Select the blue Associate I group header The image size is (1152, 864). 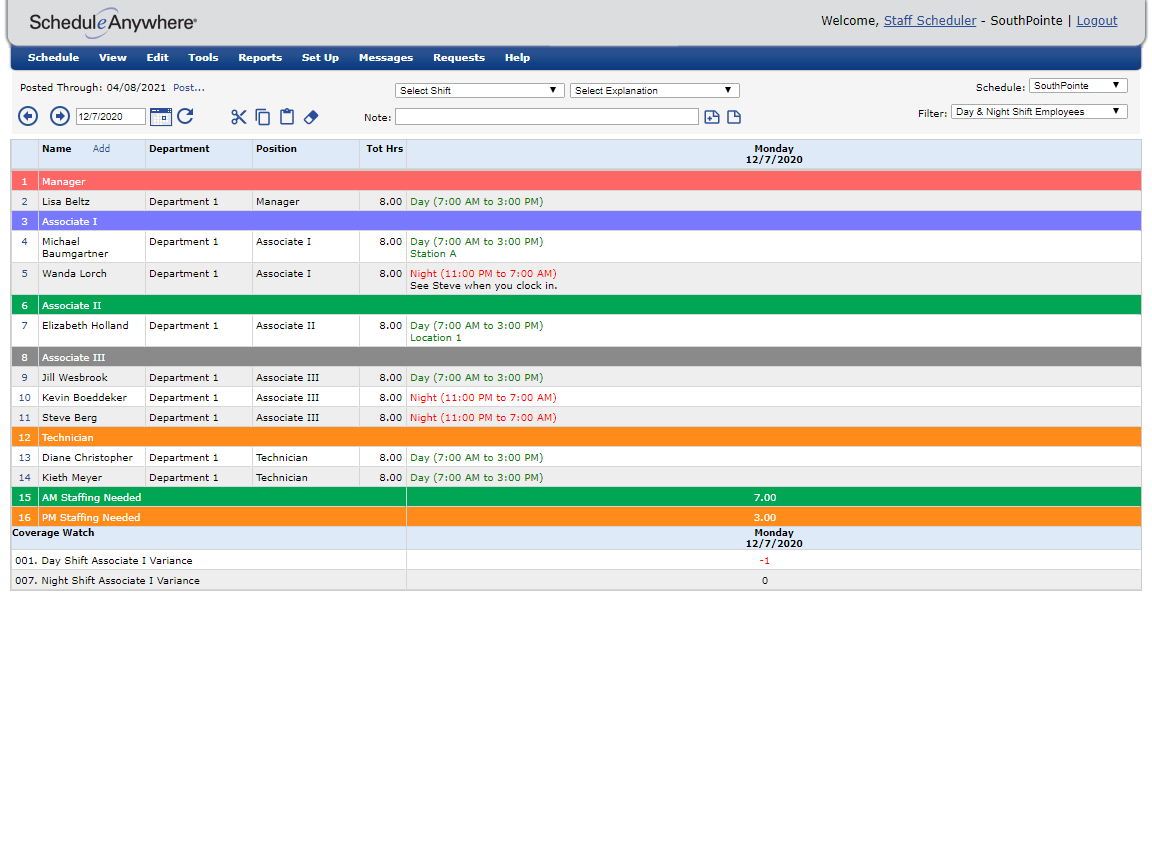click(576, 221)
